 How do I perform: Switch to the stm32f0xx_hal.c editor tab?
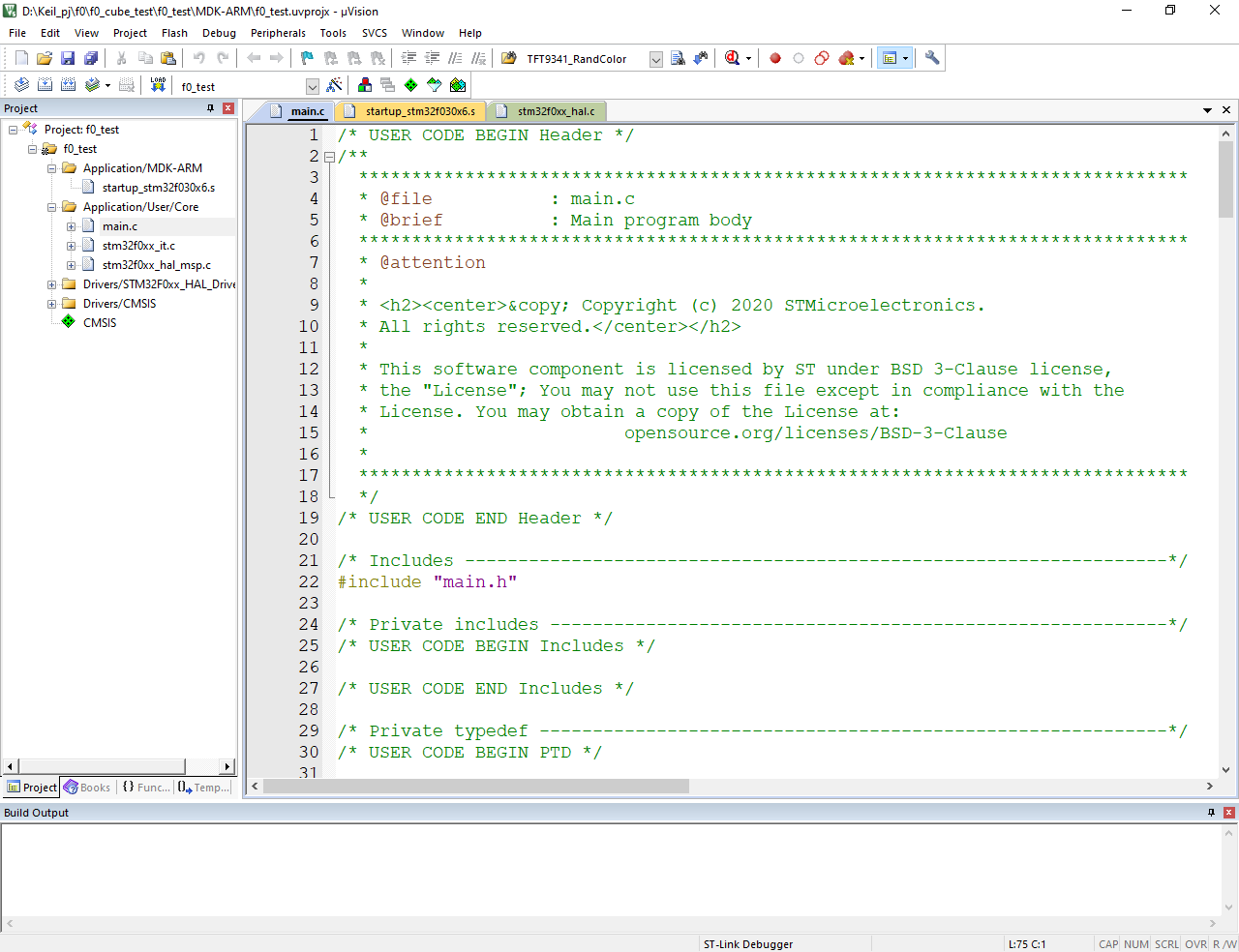548,111
